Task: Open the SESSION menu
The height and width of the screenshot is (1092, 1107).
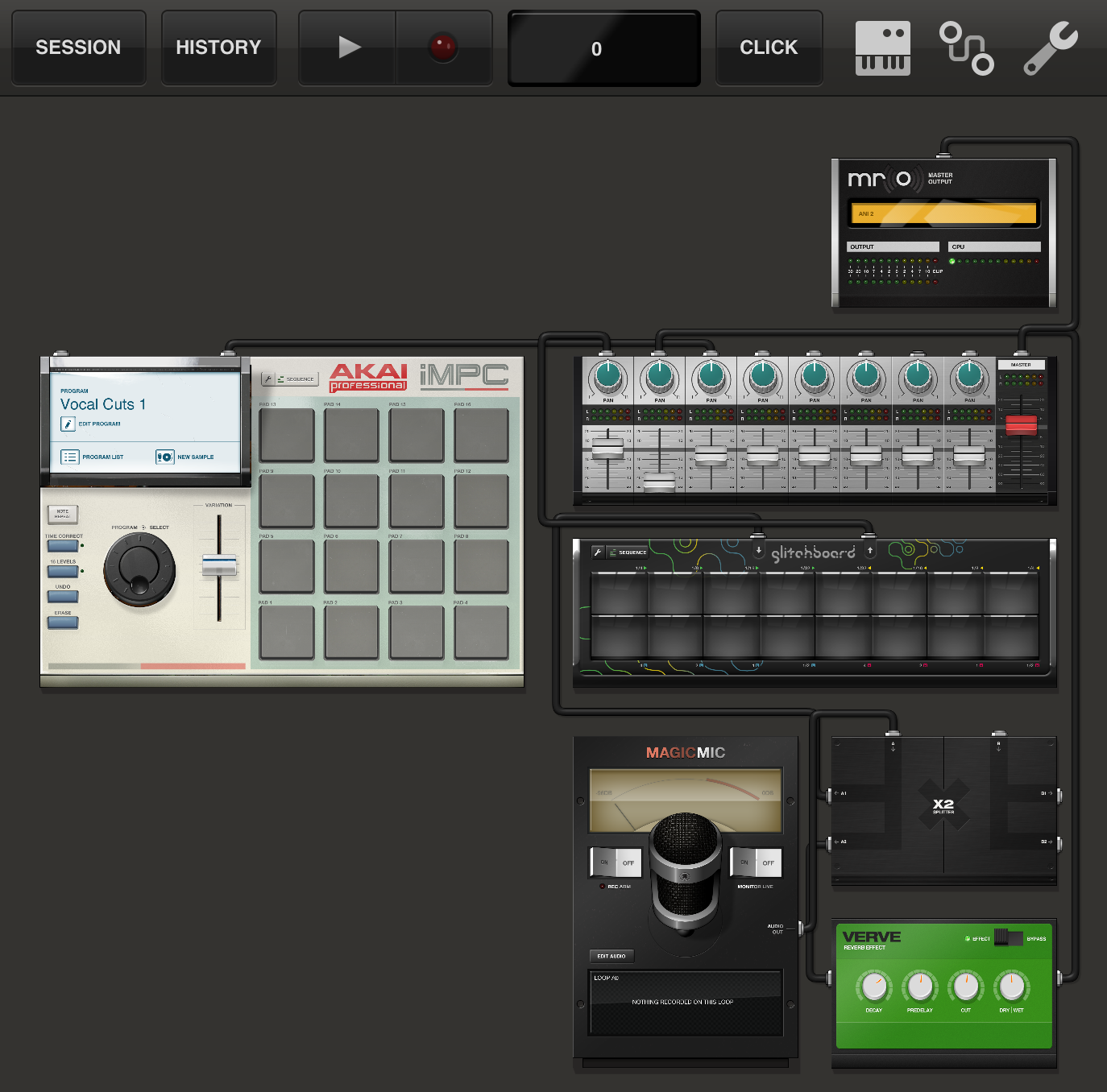Action: pos(78,48)
